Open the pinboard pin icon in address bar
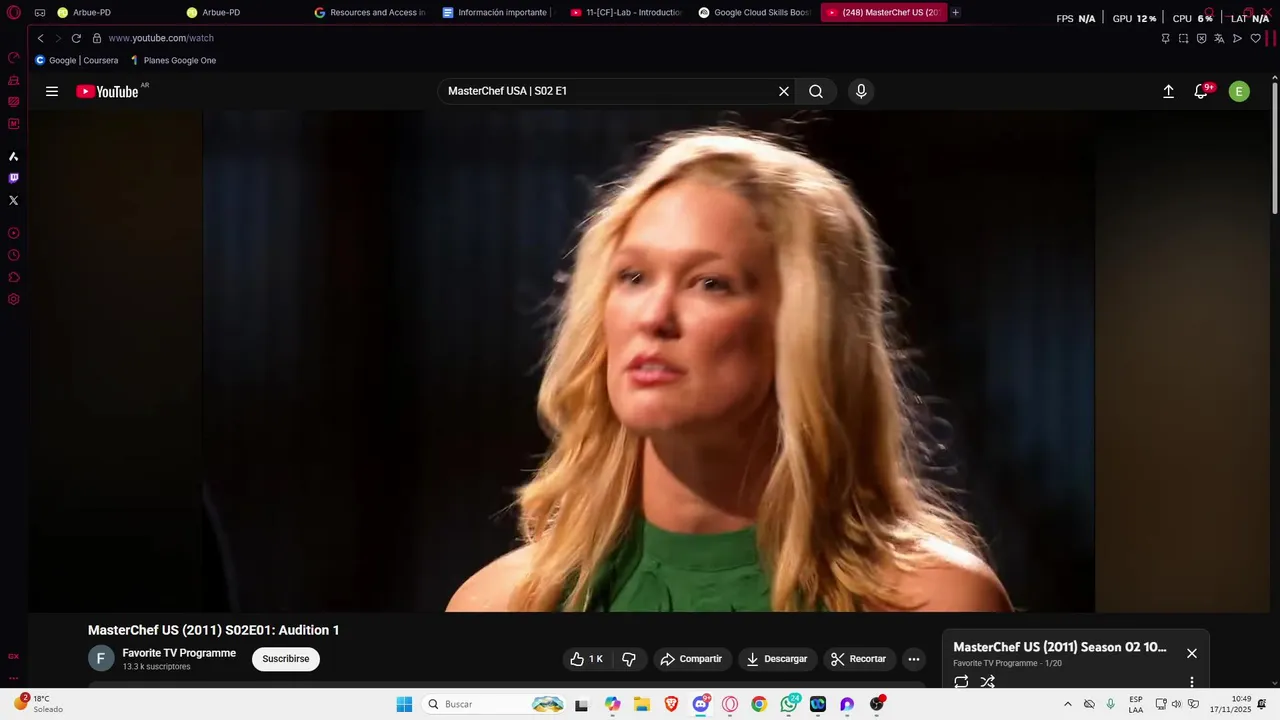The image size is (1280, 720). click(1165, 38)
